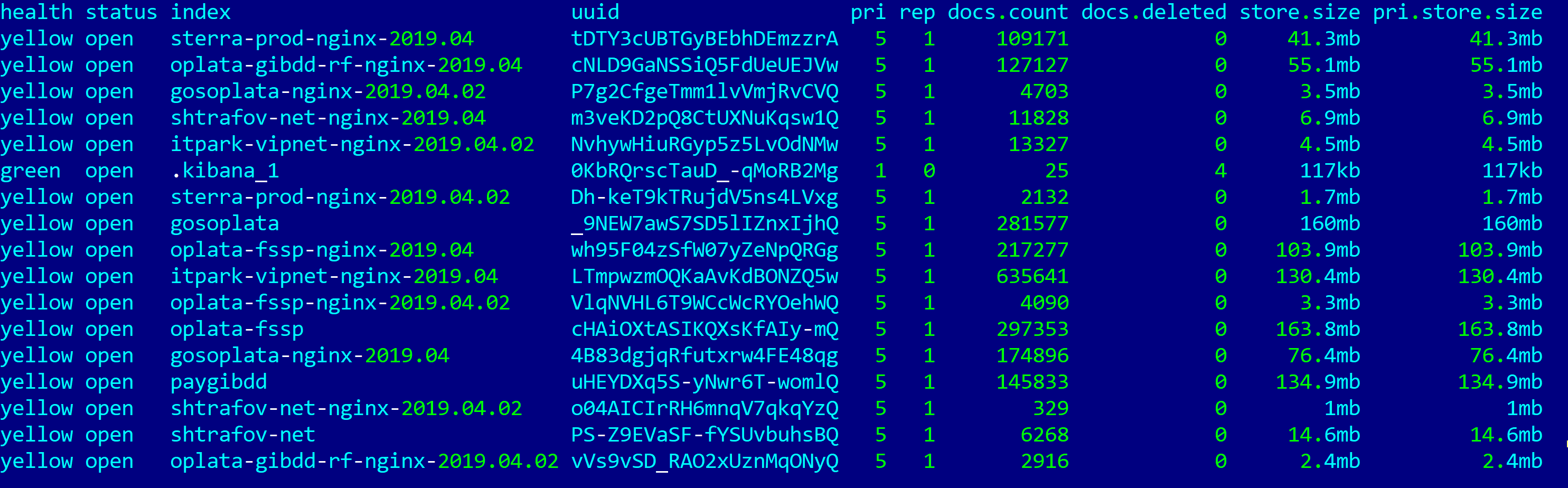Click the 'uuid' column header
1568x488 pixels.
[595, 12]
